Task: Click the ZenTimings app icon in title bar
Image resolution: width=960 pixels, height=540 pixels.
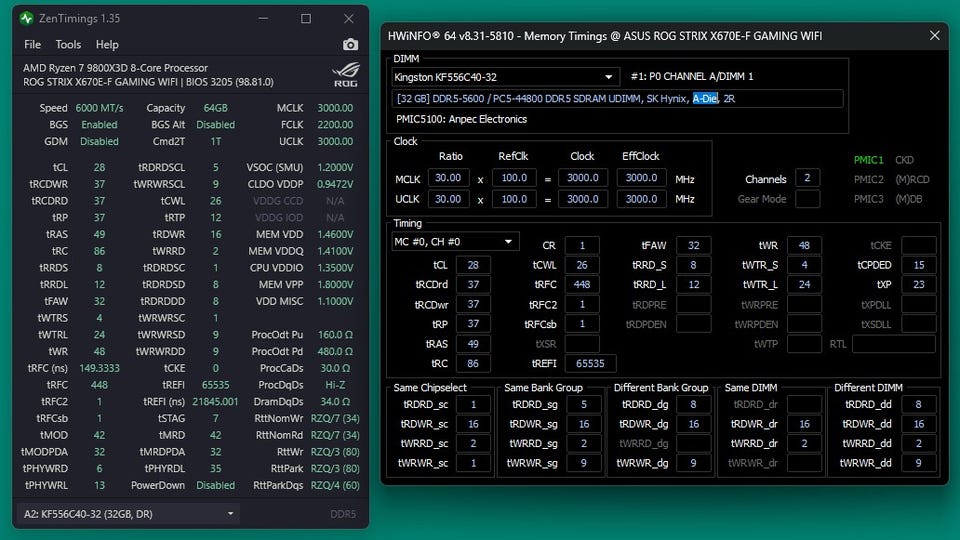Action: [26, 18]
